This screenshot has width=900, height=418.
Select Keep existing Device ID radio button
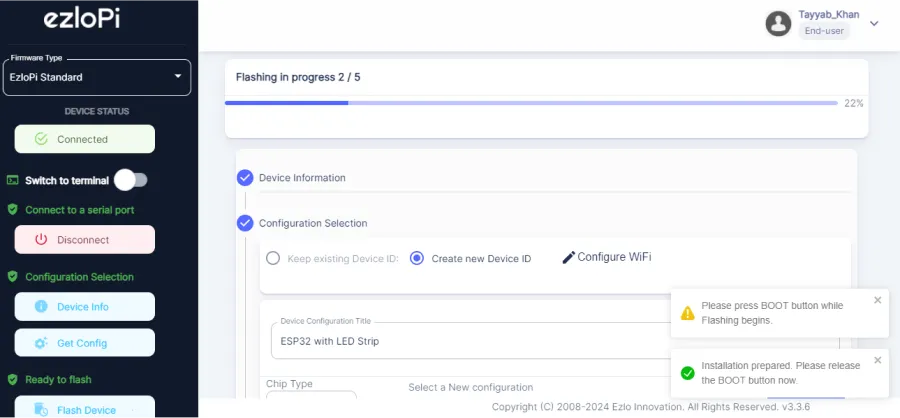coord(273,258)
